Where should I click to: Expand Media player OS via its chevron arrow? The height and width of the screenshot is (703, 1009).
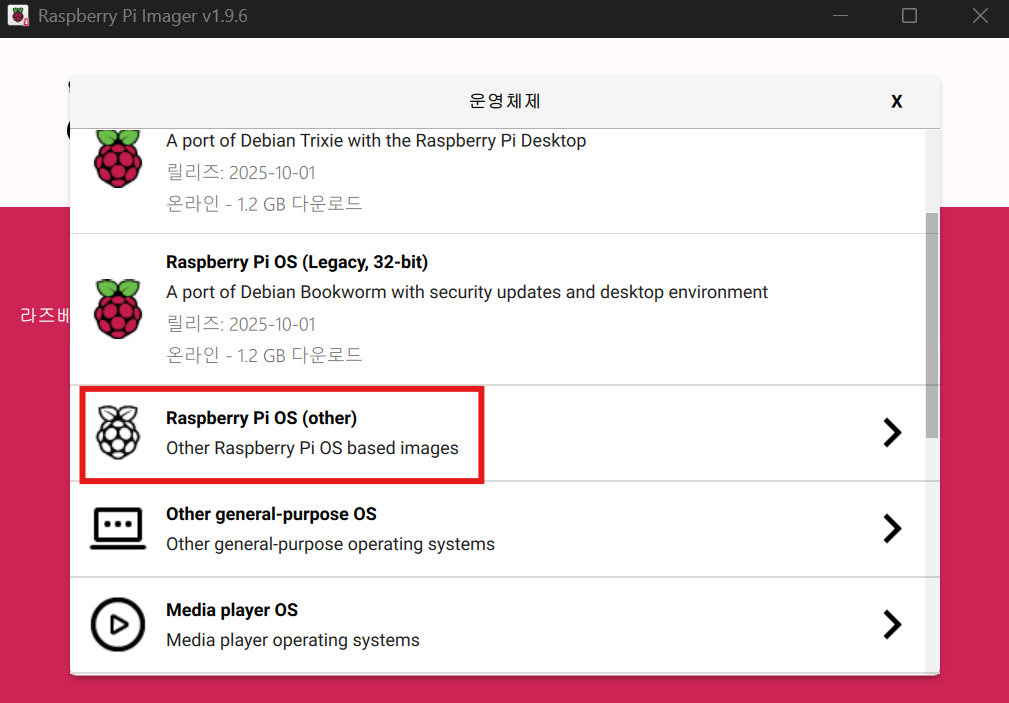point(892,624)
